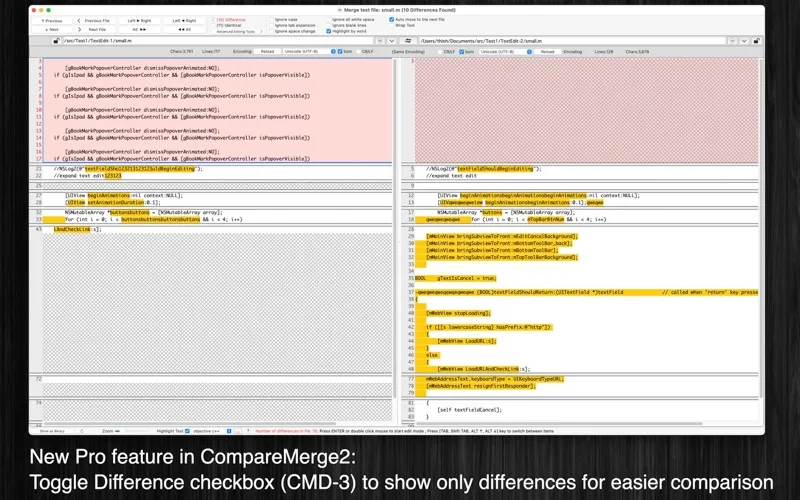Click the right pane horizontal scrollbar
The height and width of the screenshot is (500, 800).
(559, 423)
